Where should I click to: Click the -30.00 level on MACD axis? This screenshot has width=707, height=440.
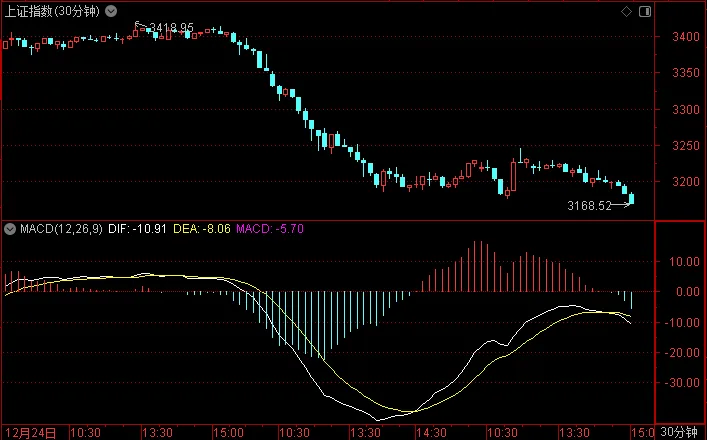click(682, 383)
